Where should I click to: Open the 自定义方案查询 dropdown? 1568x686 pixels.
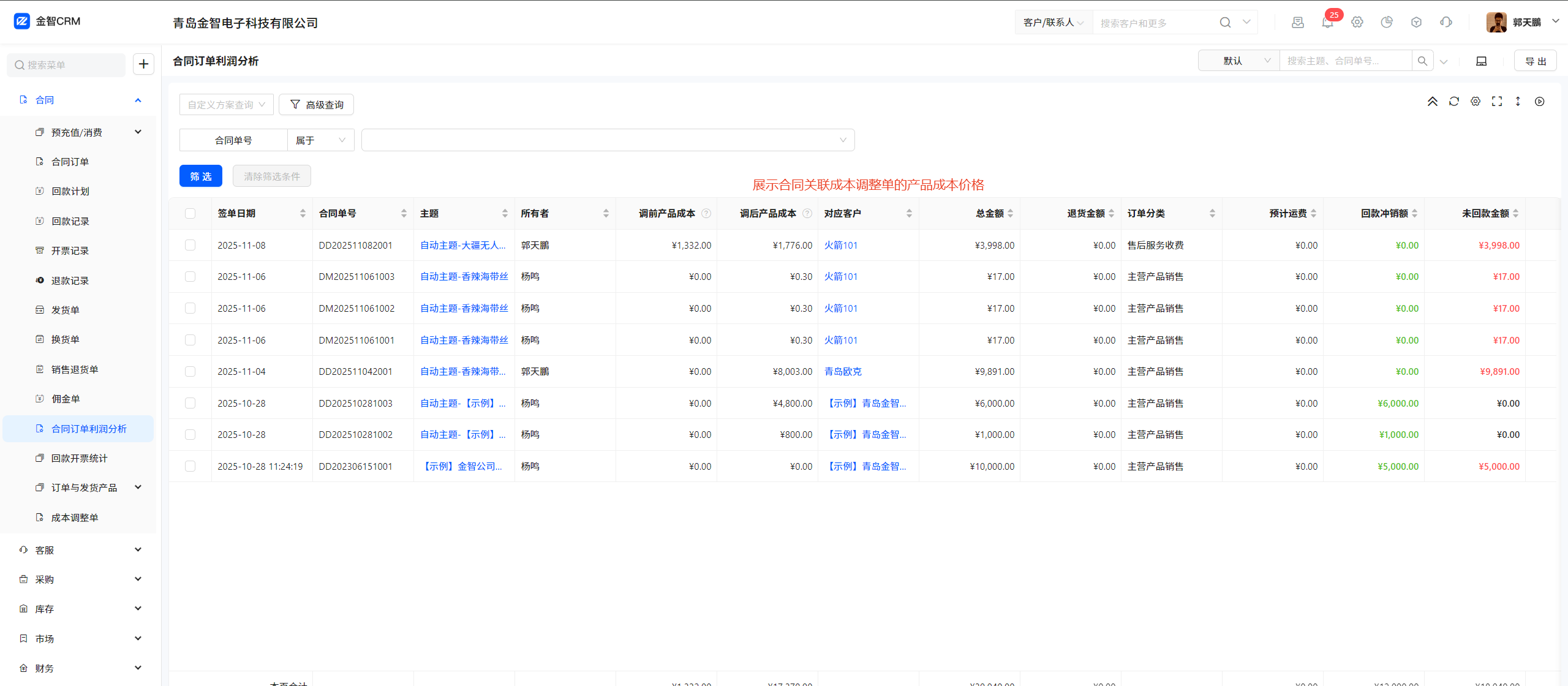tap(226, 105)
